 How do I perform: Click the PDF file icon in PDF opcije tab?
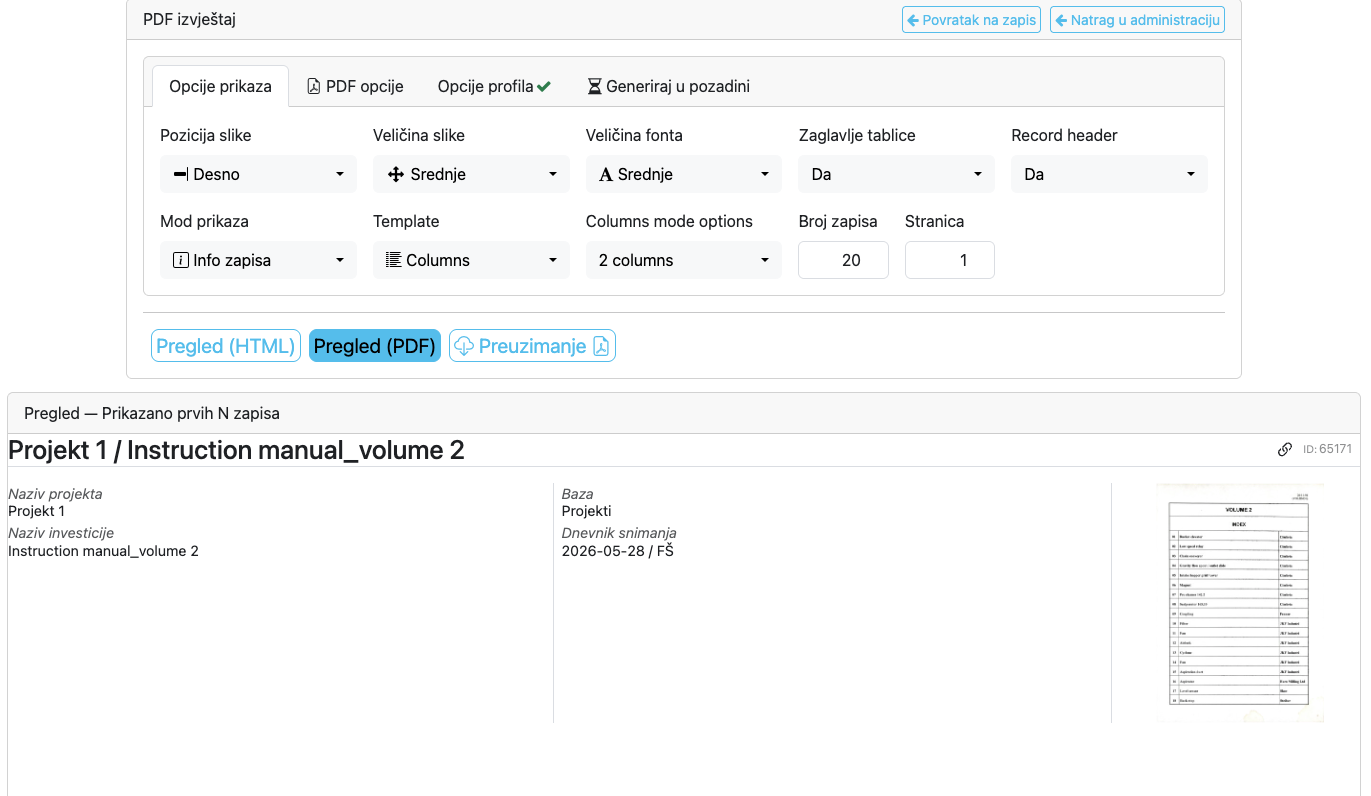[313, 86]
